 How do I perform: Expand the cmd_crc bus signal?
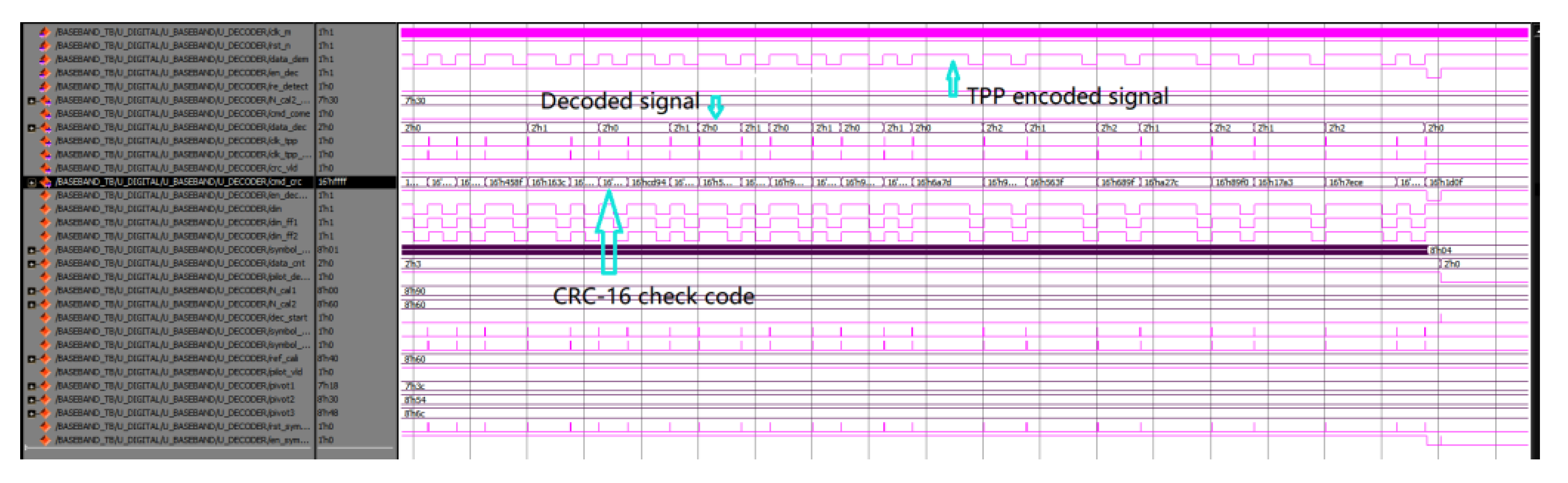tap(31, 182)
